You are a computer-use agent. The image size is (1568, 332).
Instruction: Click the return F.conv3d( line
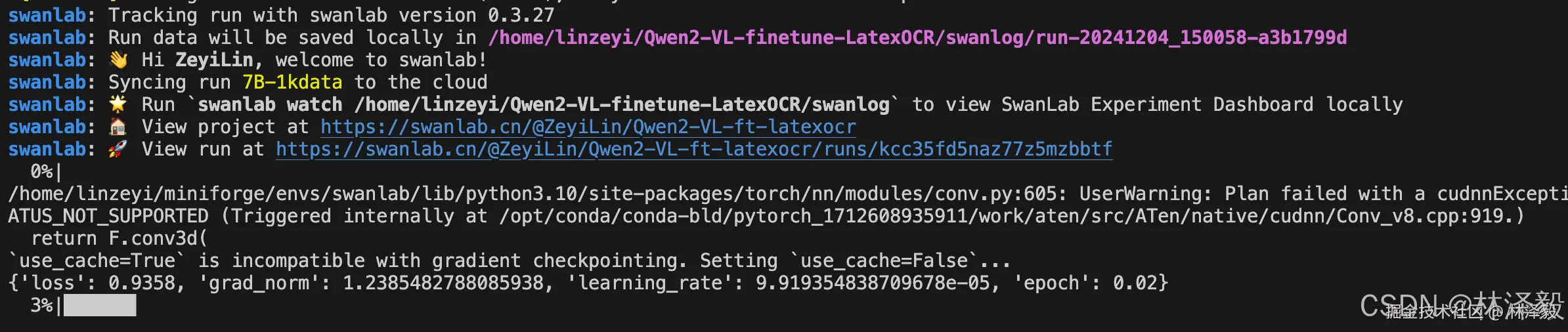(x=120, y=238)
